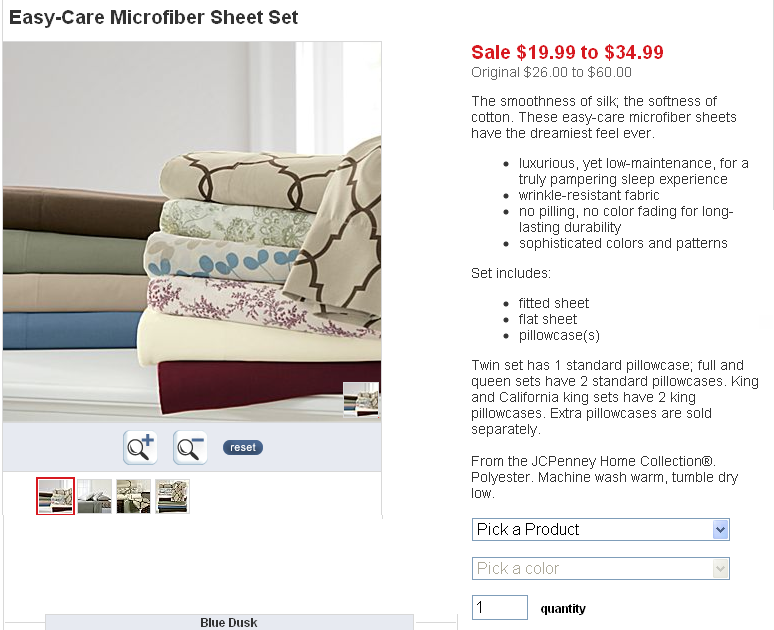Click the quantity input field
This screenshot has height=630, width=774.
click(500, 607)
